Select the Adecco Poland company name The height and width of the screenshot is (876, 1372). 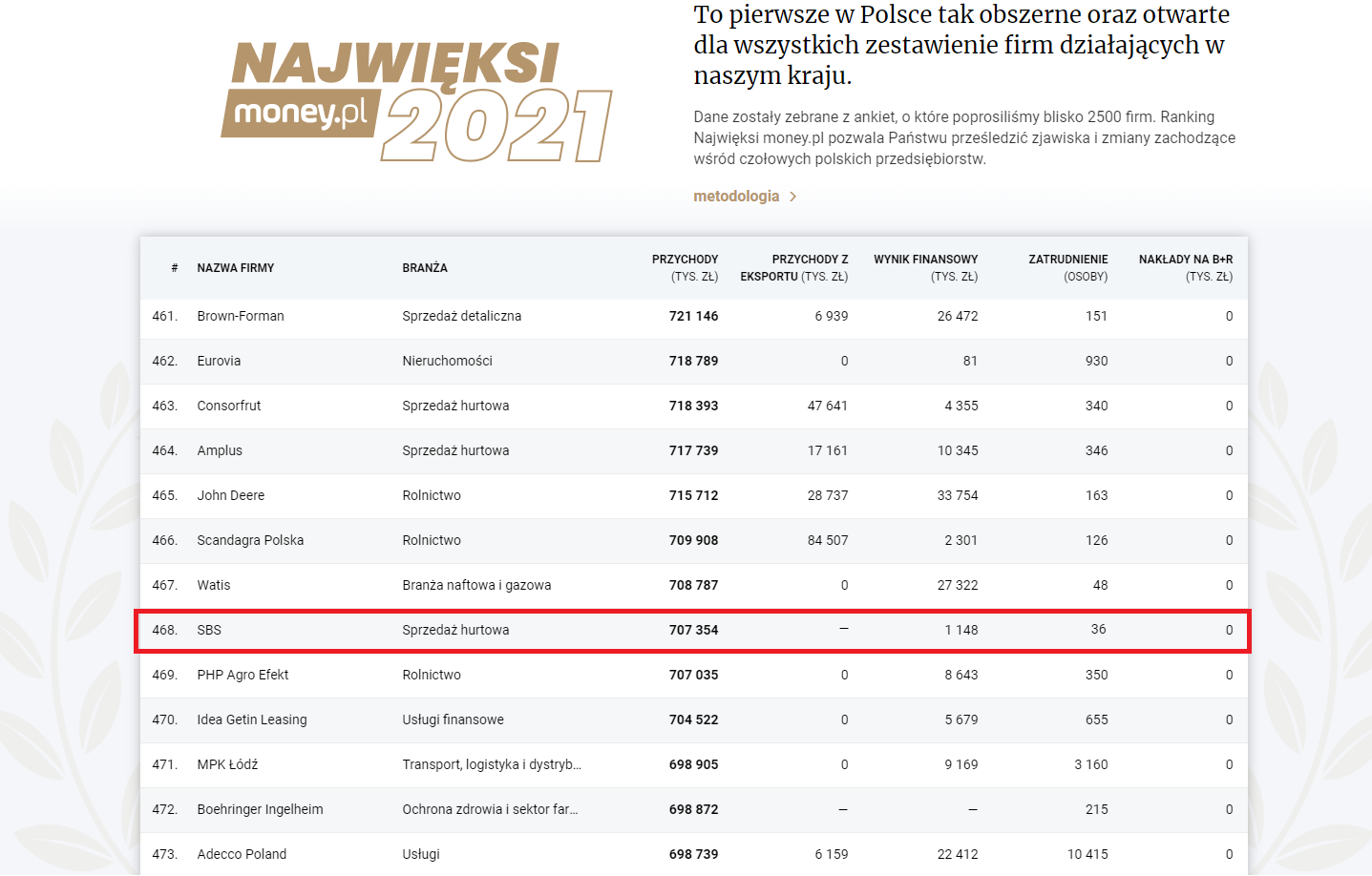pyautogui.click(x=242, y=854)
